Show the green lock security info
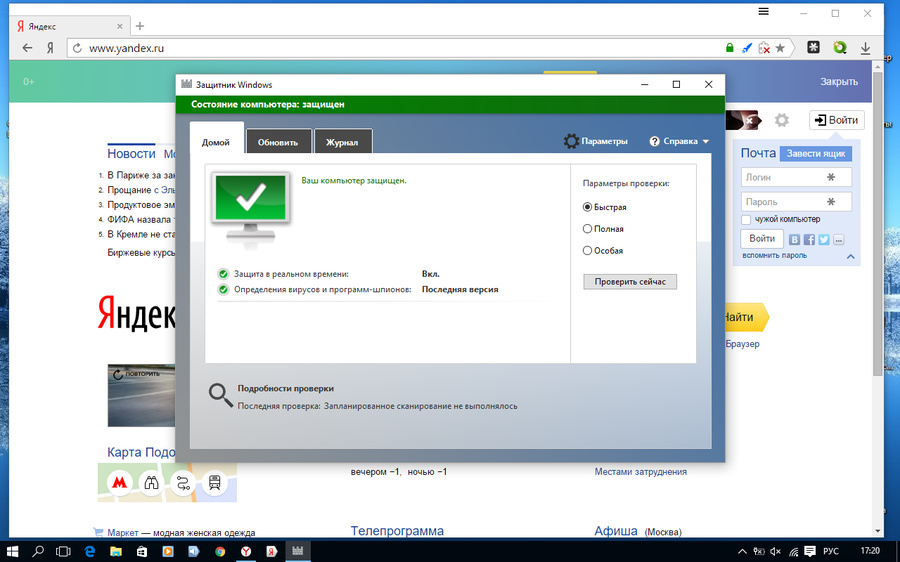This screenshot has width=900, height=562. tap(730, 48)
